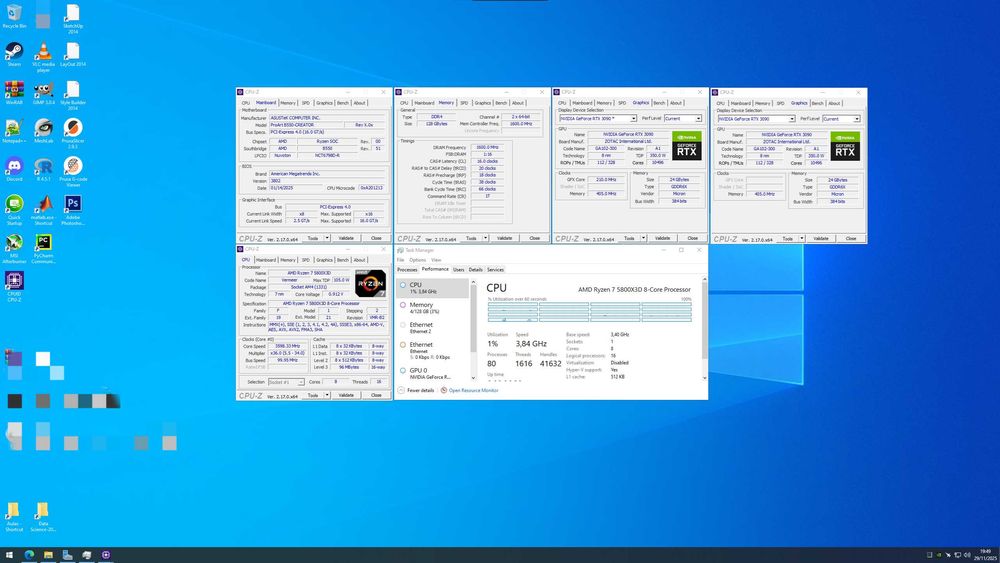Open the Quick Startup desktop icon
The width and height of the screenshot is (1000, 563).
[14, 209]
